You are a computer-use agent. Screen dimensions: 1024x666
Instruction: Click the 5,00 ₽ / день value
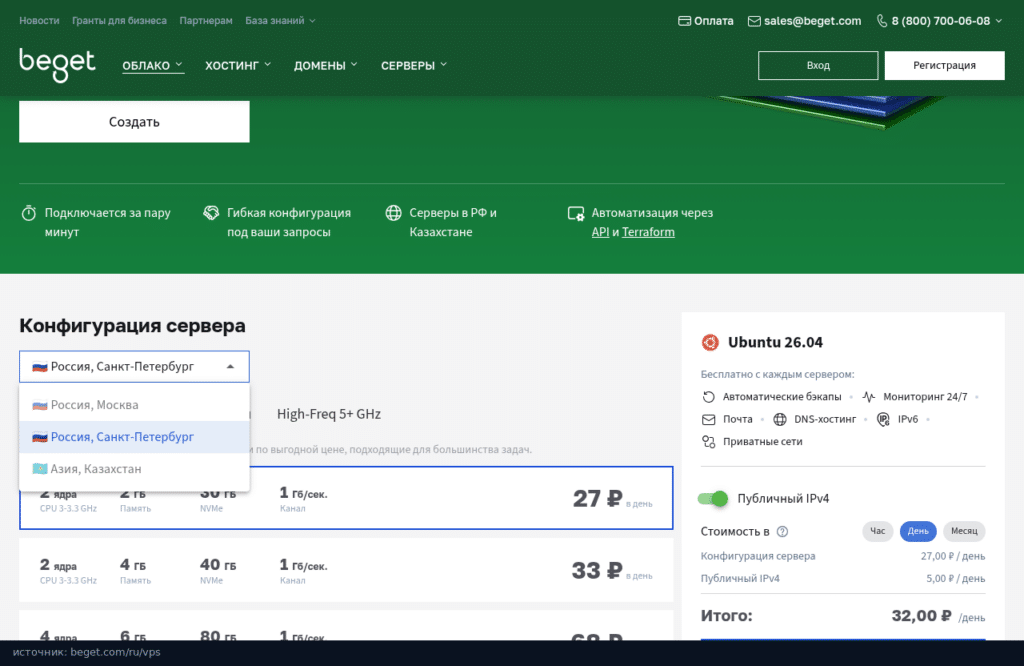(x=955, y=579)
